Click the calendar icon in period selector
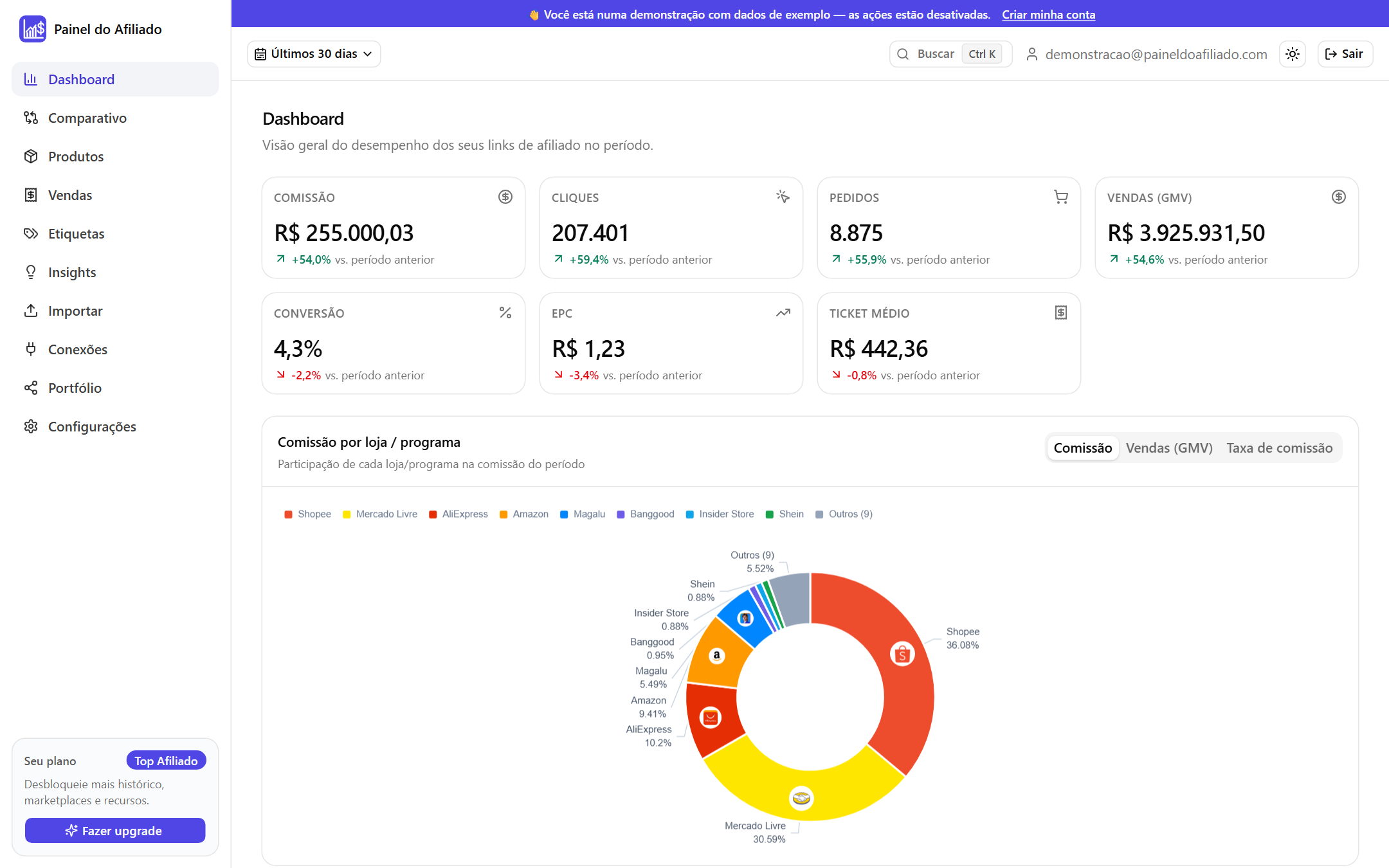The height and width of the screenshot is (868, 1389). click(x=260, y=54)
